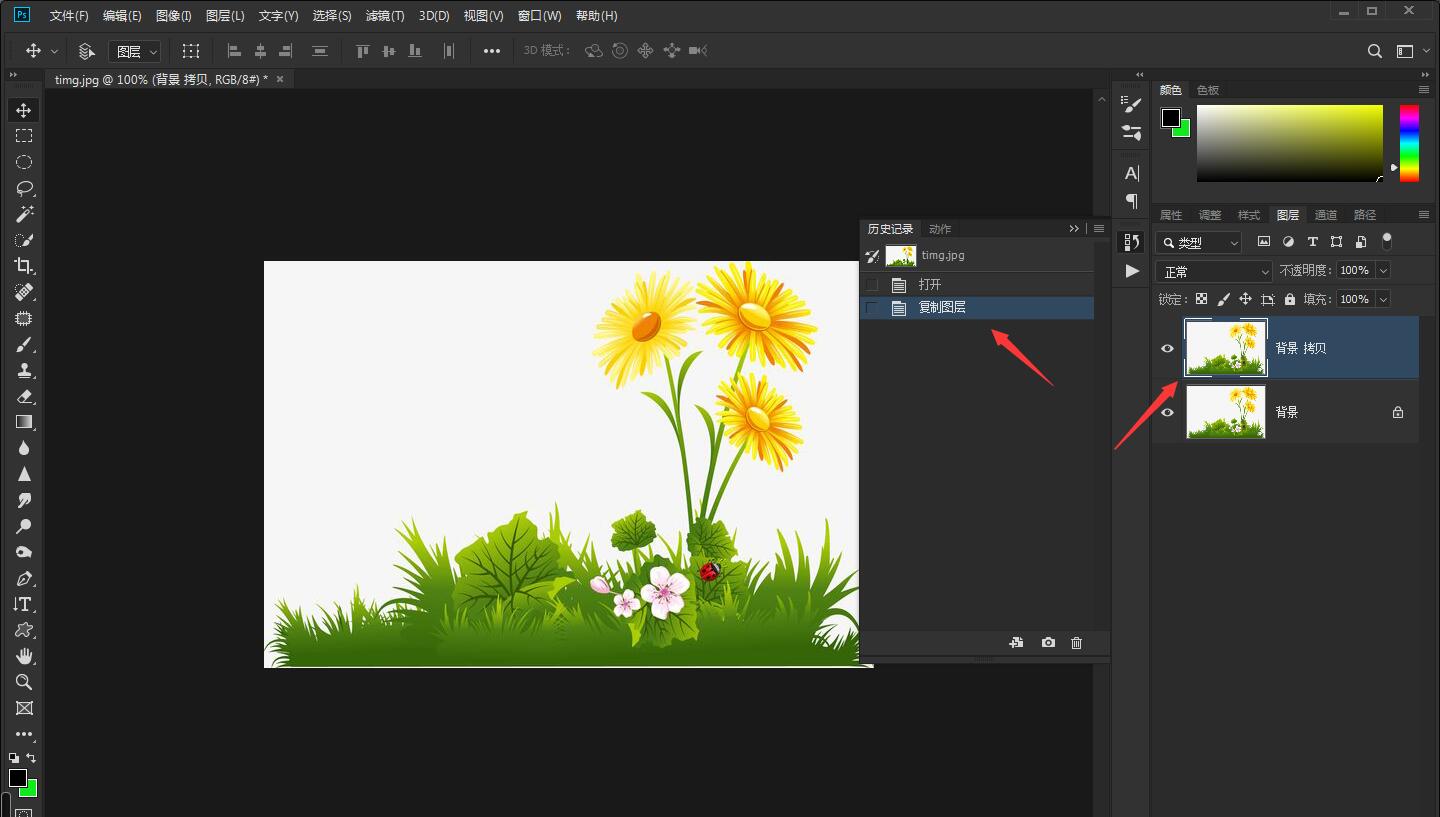Open the 类型 layer filter dropdown
1440x817 pixels.
click(1199, 243)
